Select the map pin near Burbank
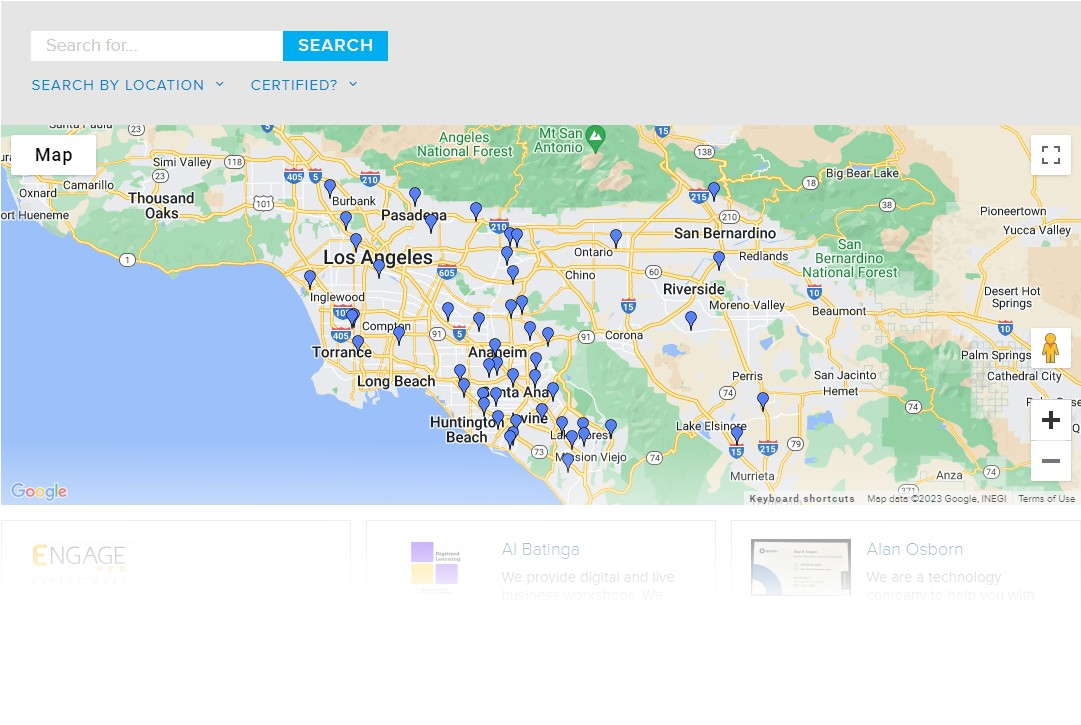 click(x=330, y=187)
